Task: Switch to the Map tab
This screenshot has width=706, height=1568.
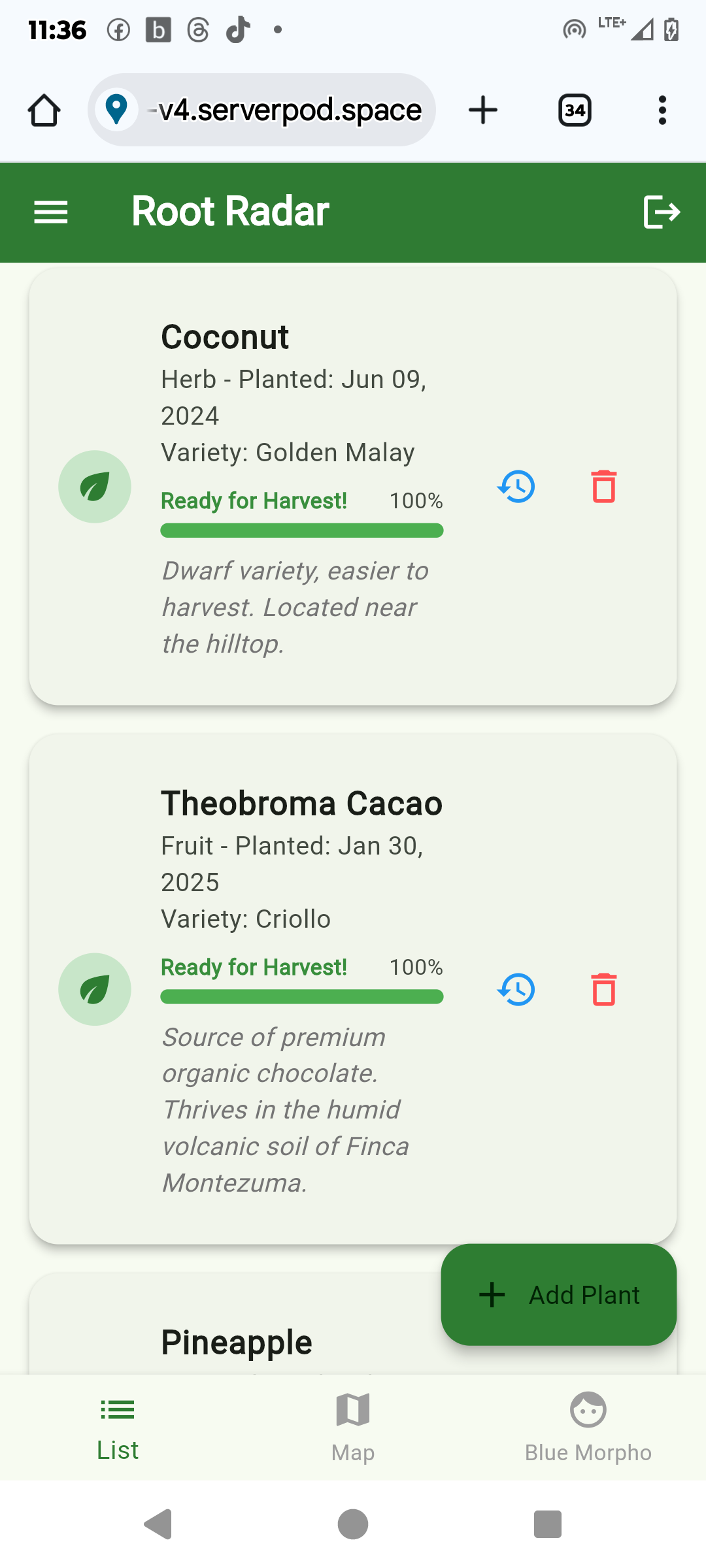Action: 353,1428
